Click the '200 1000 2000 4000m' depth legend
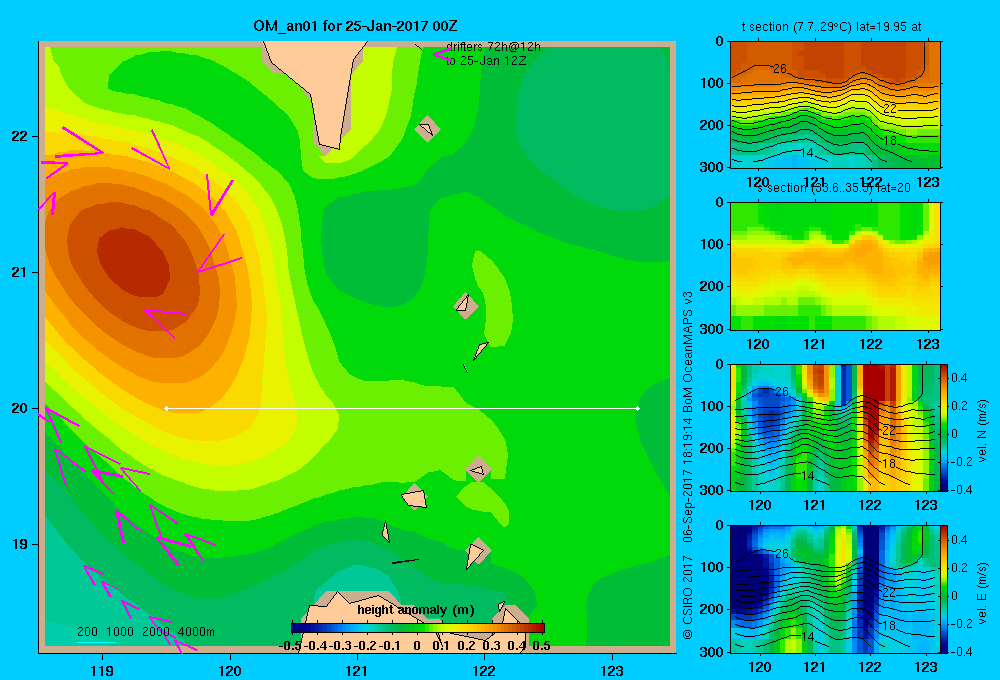Viewport: 1000px width, 680px height. click(x=146, y=632)
